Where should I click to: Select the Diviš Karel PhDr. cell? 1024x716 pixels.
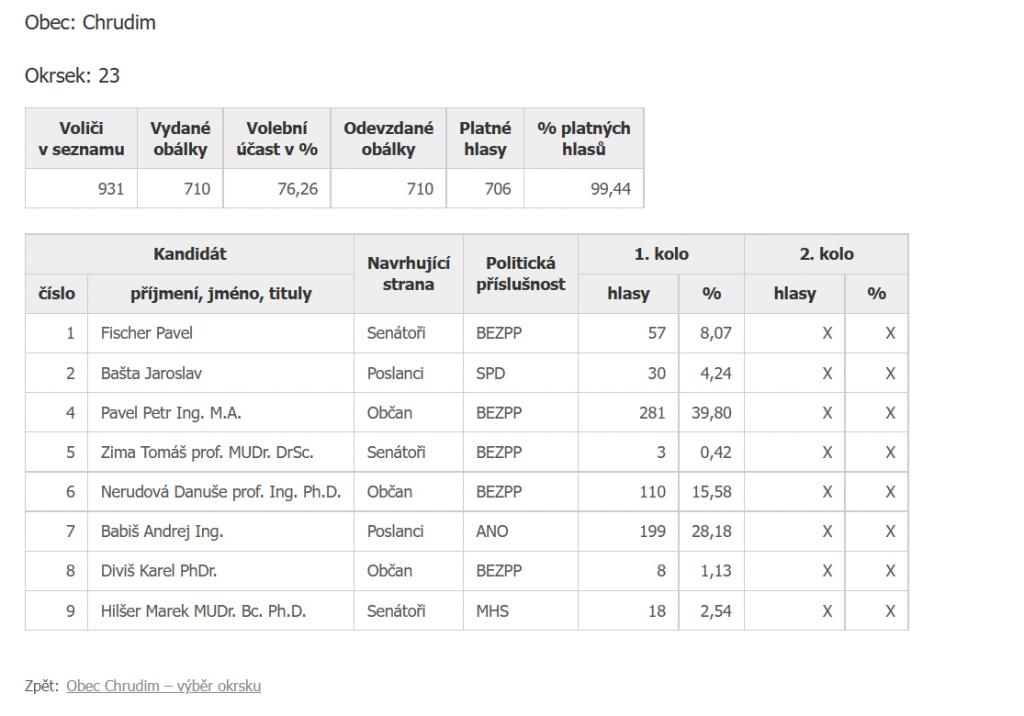click(221, 571)
